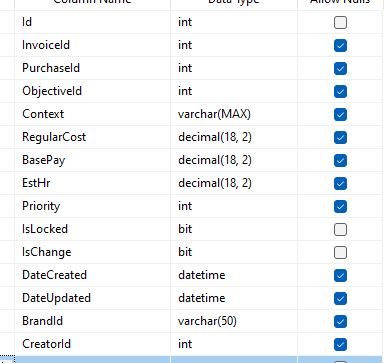
Task: Select row header for Id row
Action: coord(7,22)
